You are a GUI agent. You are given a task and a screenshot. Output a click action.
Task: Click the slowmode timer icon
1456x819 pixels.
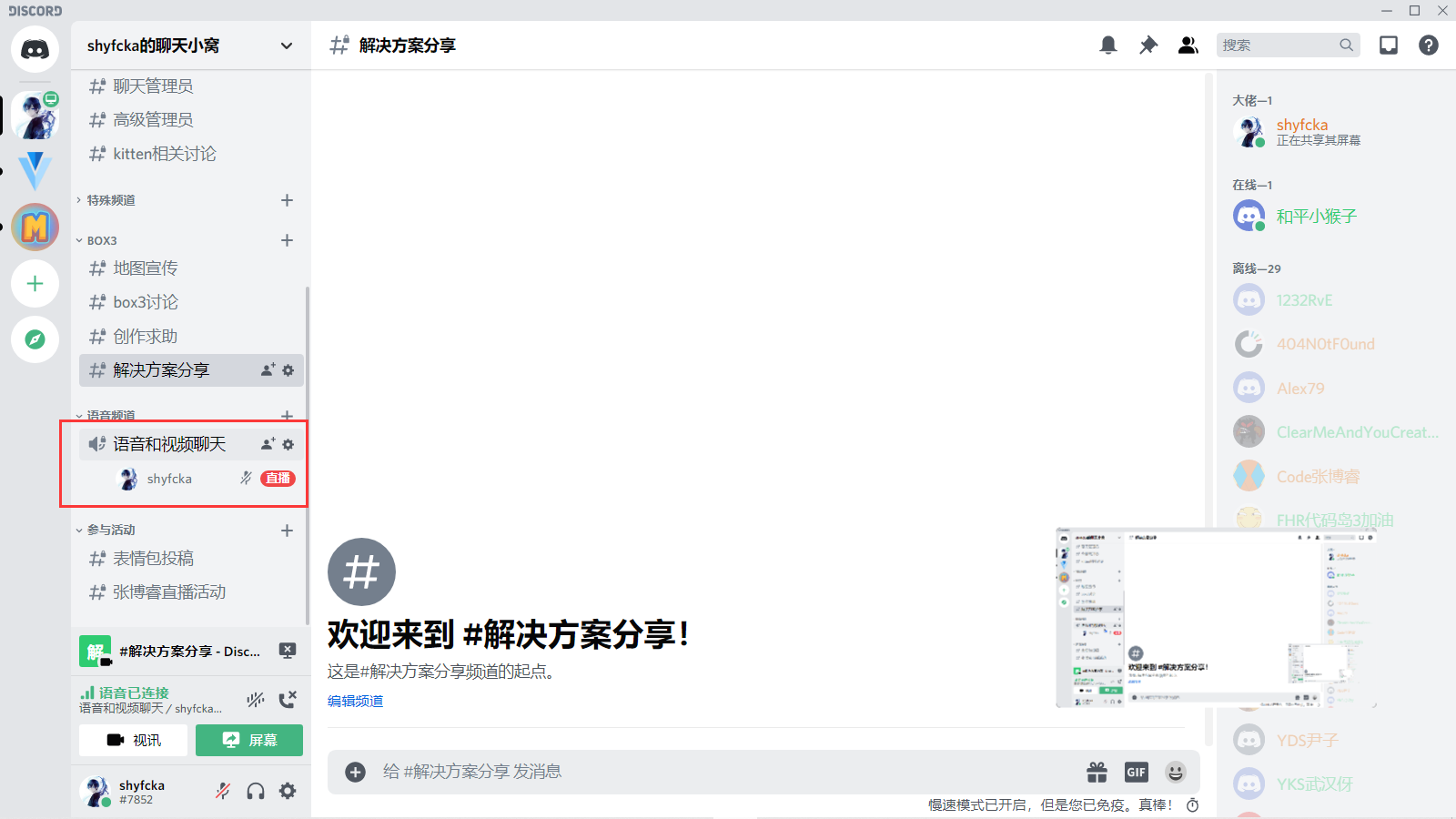pos(1193,805)
